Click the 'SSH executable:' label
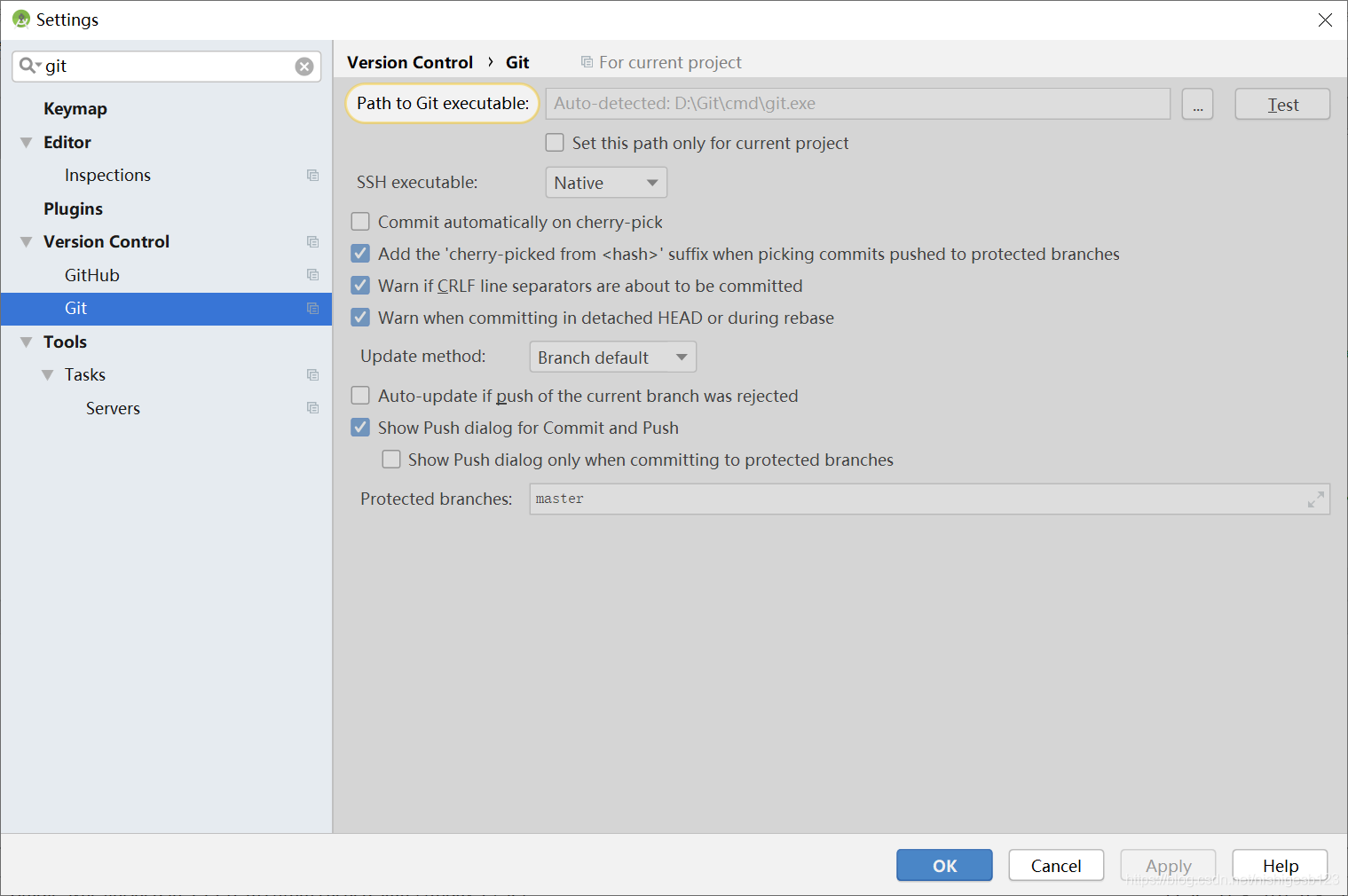1348x896 pixels. click(x=417, y=182)
